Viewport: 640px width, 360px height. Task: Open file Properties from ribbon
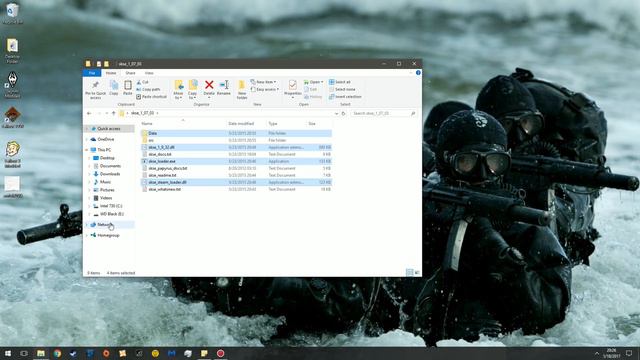coord(293,89)
